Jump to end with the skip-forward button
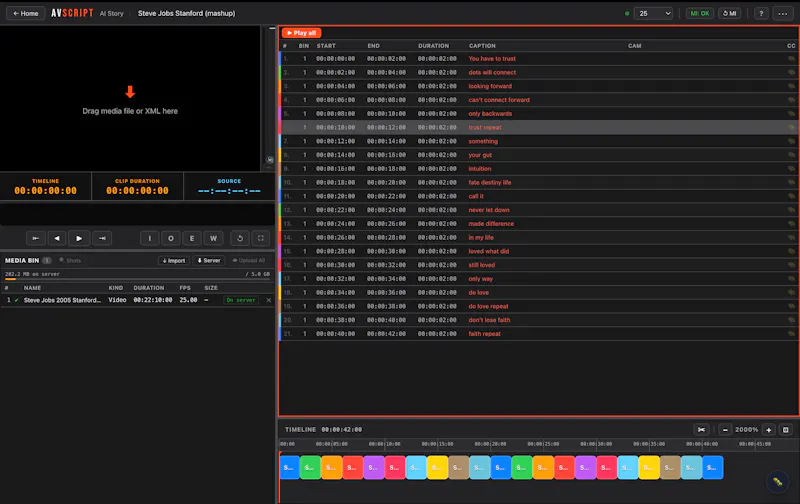Image resolution: width=800 pixels, height=504 pixels. coord(102,238)
